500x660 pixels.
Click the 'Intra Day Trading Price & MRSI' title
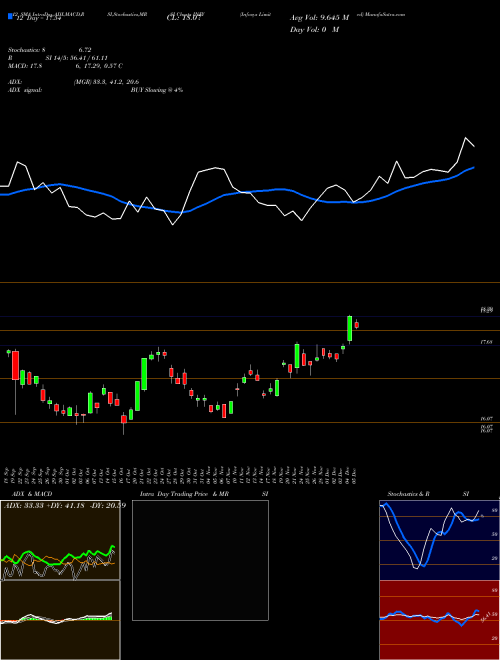pos(204,494)
